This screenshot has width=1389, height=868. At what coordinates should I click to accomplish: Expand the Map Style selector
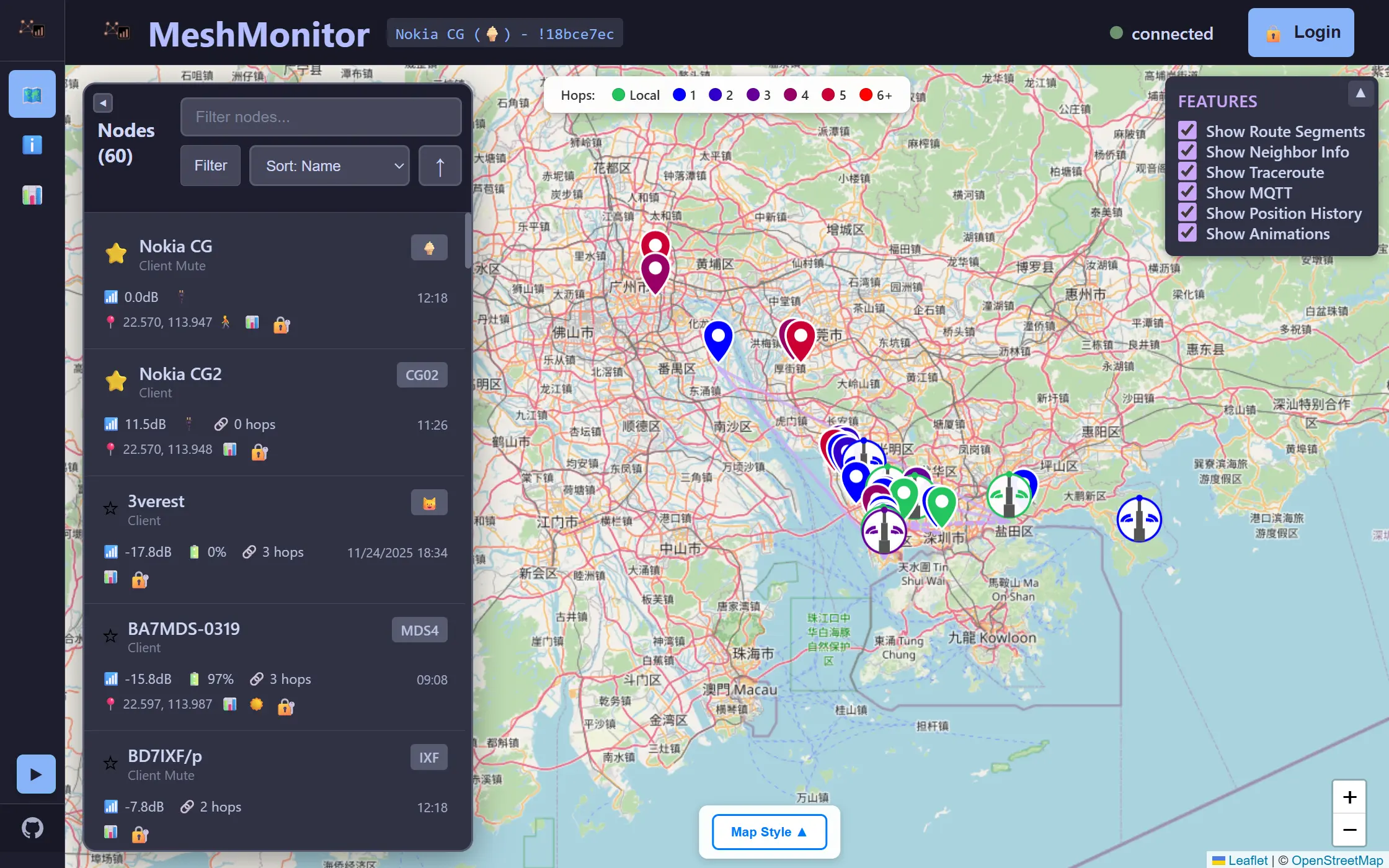pos(769,832)
